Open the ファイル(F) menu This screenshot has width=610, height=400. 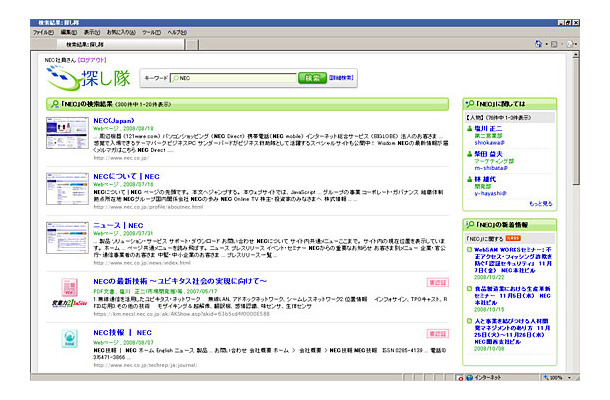tap(43, 32)
